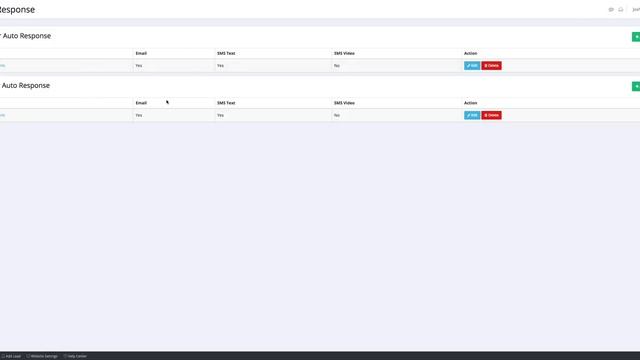Screen dimensions: 640x360
Task: Click the SMS Video header in second table
Action: point(344,103)
